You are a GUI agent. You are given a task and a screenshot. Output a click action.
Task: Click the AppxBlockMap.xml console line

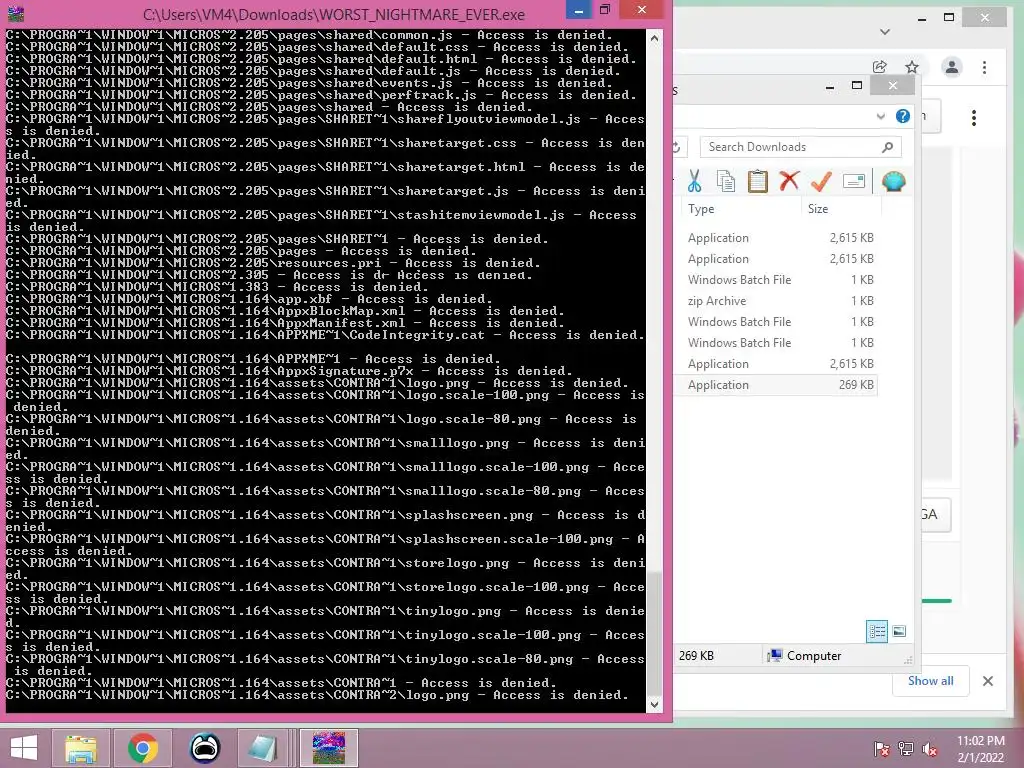point(285,311)
